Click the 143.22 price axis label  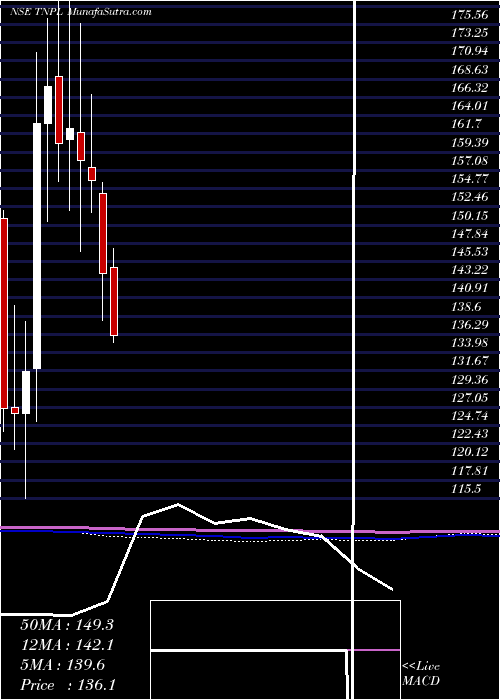pos(469,271)
